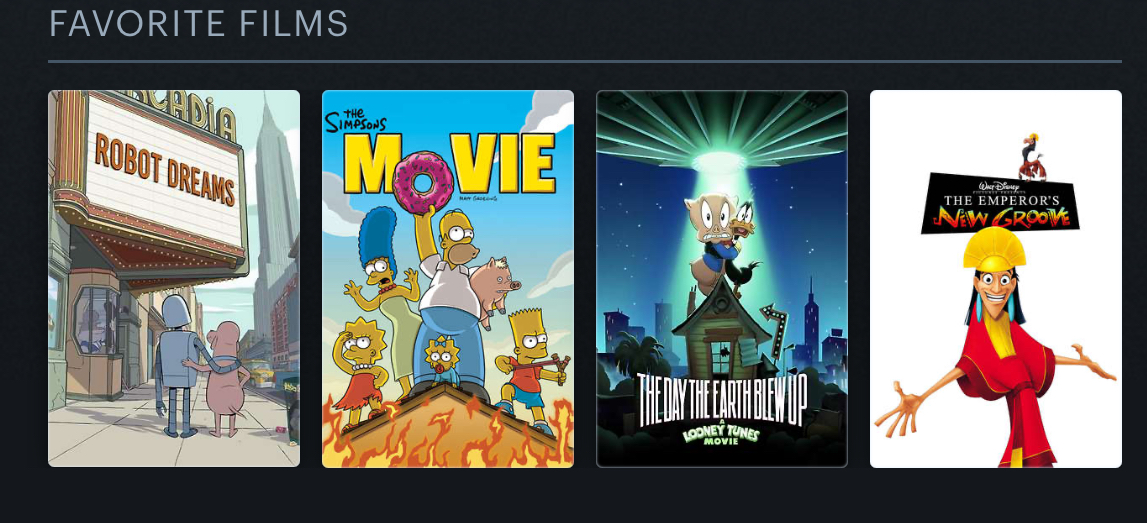The height and width of the screenshot is (523, 1147).
Task: Open The Emperor's New Groove poster
Action: (996, 278)
